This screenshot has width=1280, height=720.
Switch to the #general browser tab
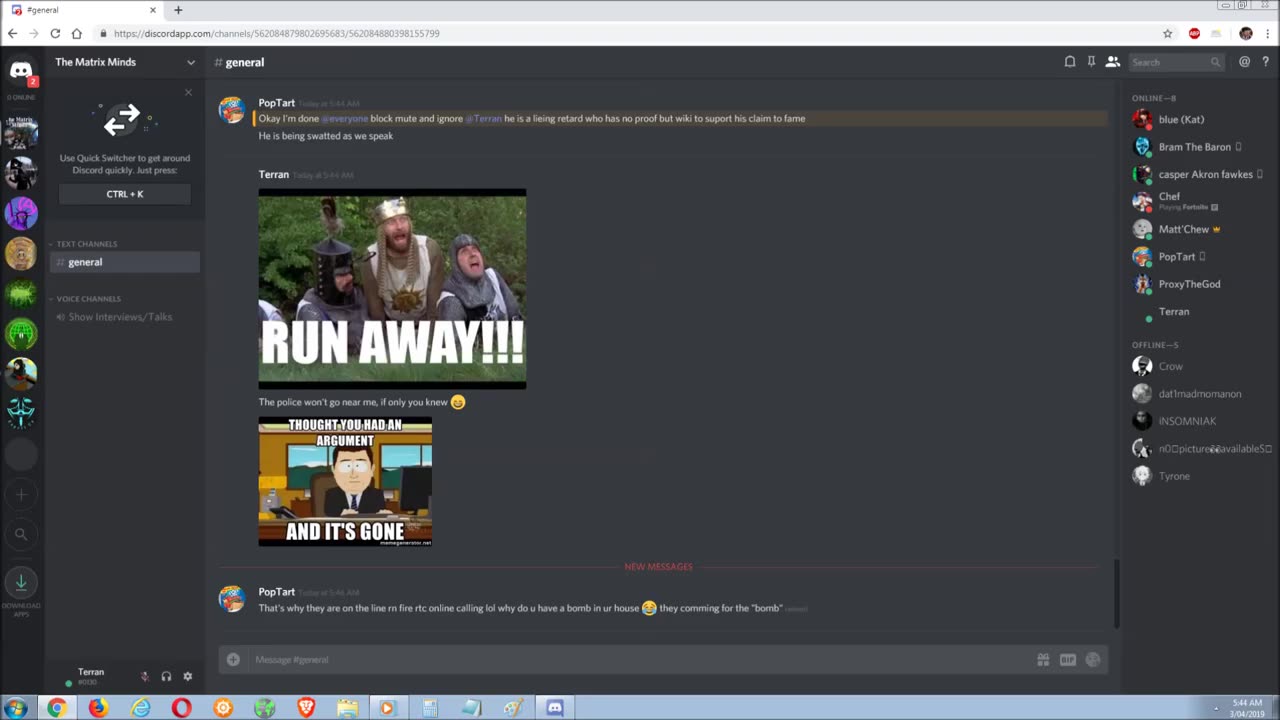pos(84,10)
